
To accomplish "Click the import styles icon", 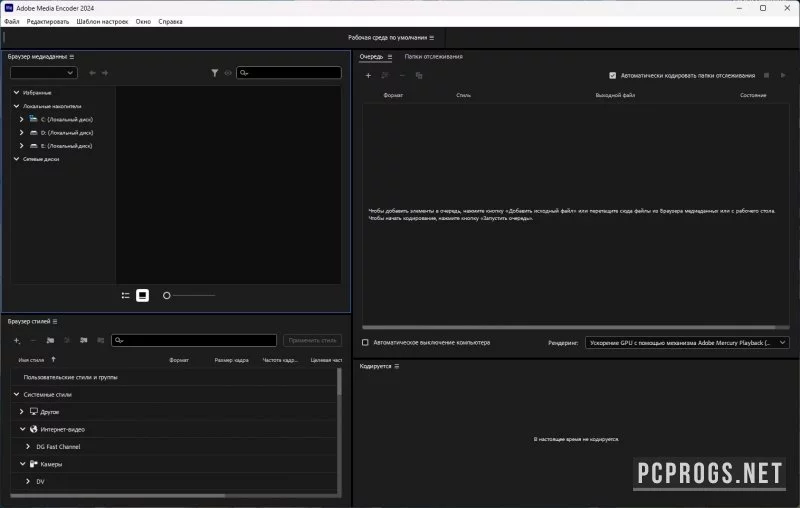I will coord(84,340).
